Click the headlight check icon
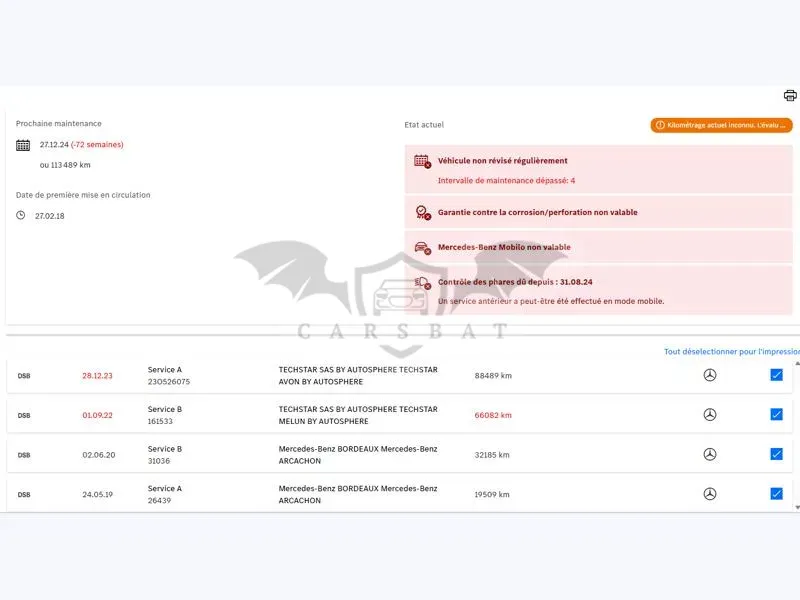This screenshot has width=800, height=600. [x=422, y=283]
